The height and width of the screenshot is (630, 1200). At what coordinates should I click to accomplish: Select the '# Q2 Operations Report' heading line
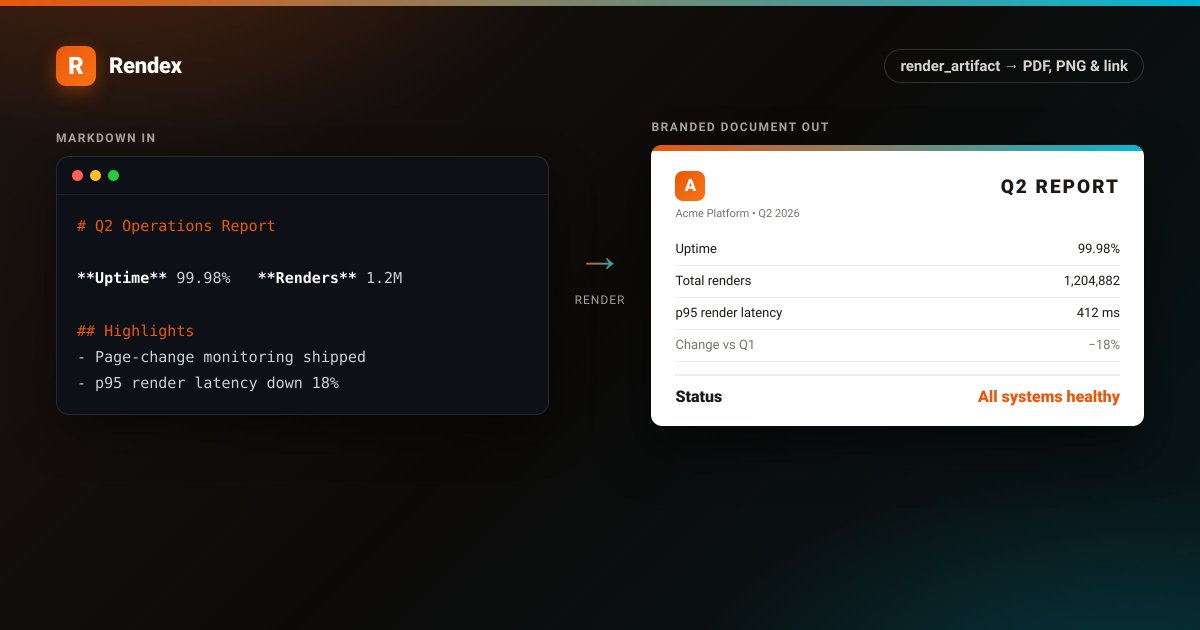176,226
